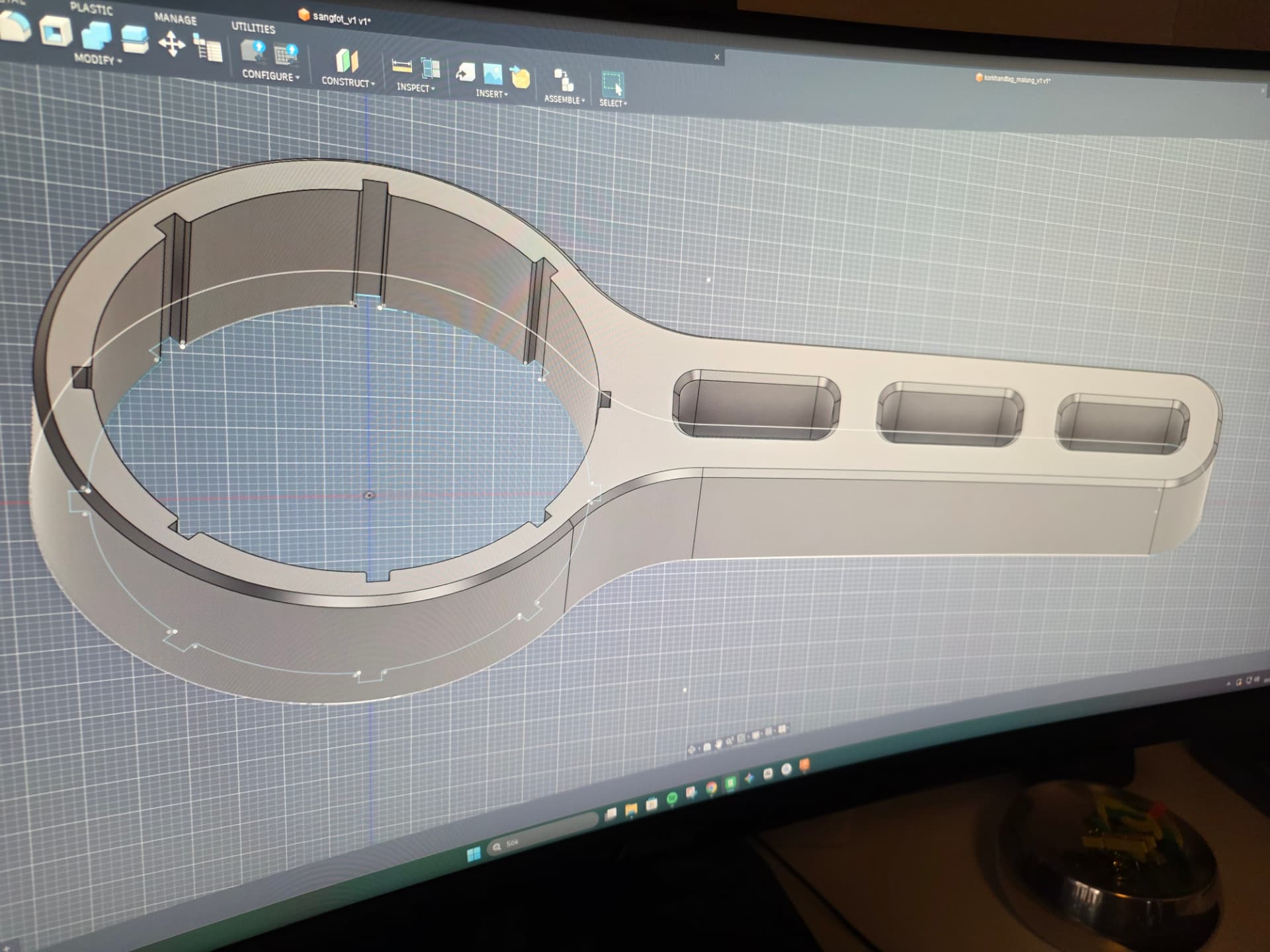Click the first Configure model icon
Viewport: 1270px width, 952px height.
tap(253, 51)
